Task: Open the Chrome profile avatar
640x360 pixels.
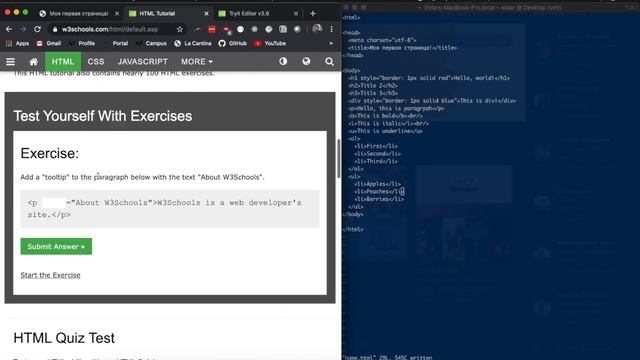Action: pos(317,29)
